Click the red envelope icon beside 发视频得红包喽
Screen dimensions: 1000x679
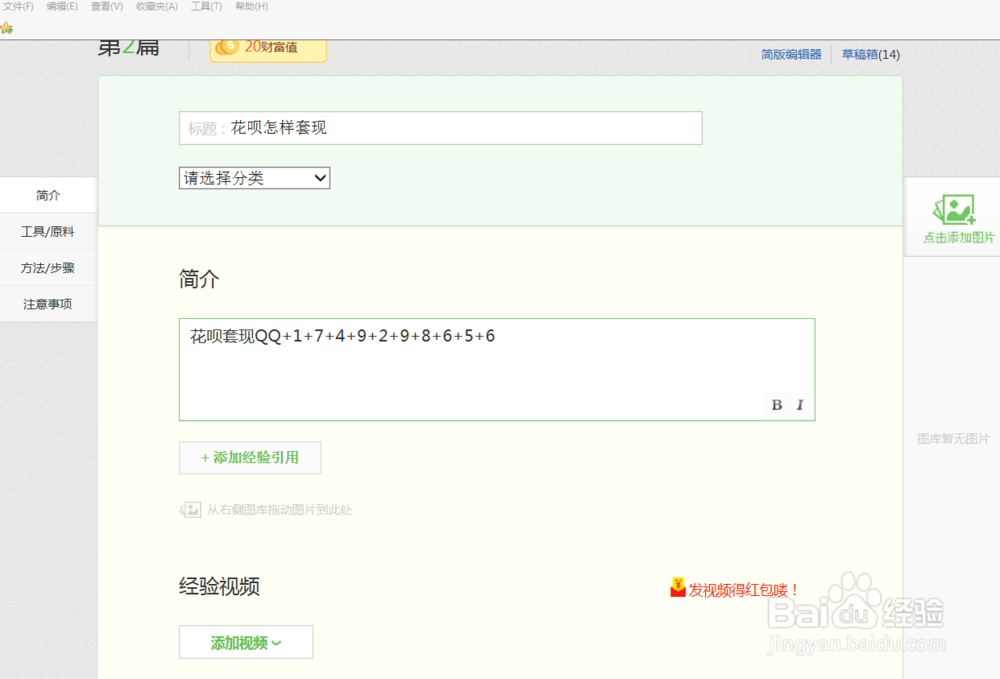coord(676,589)
